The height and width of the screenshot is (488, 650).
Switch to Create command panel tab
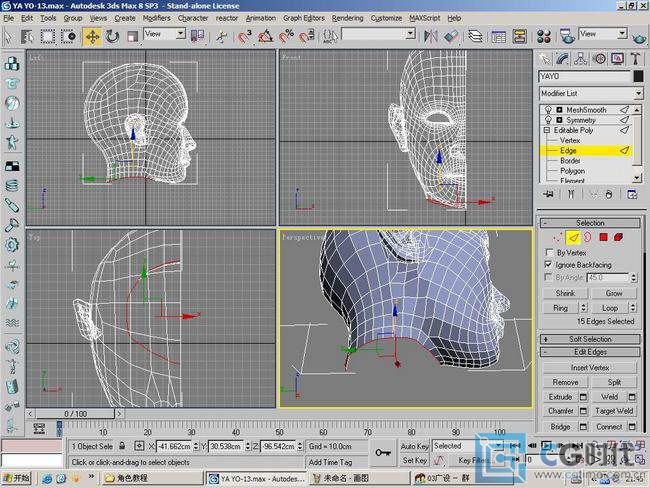coord(545,58)
